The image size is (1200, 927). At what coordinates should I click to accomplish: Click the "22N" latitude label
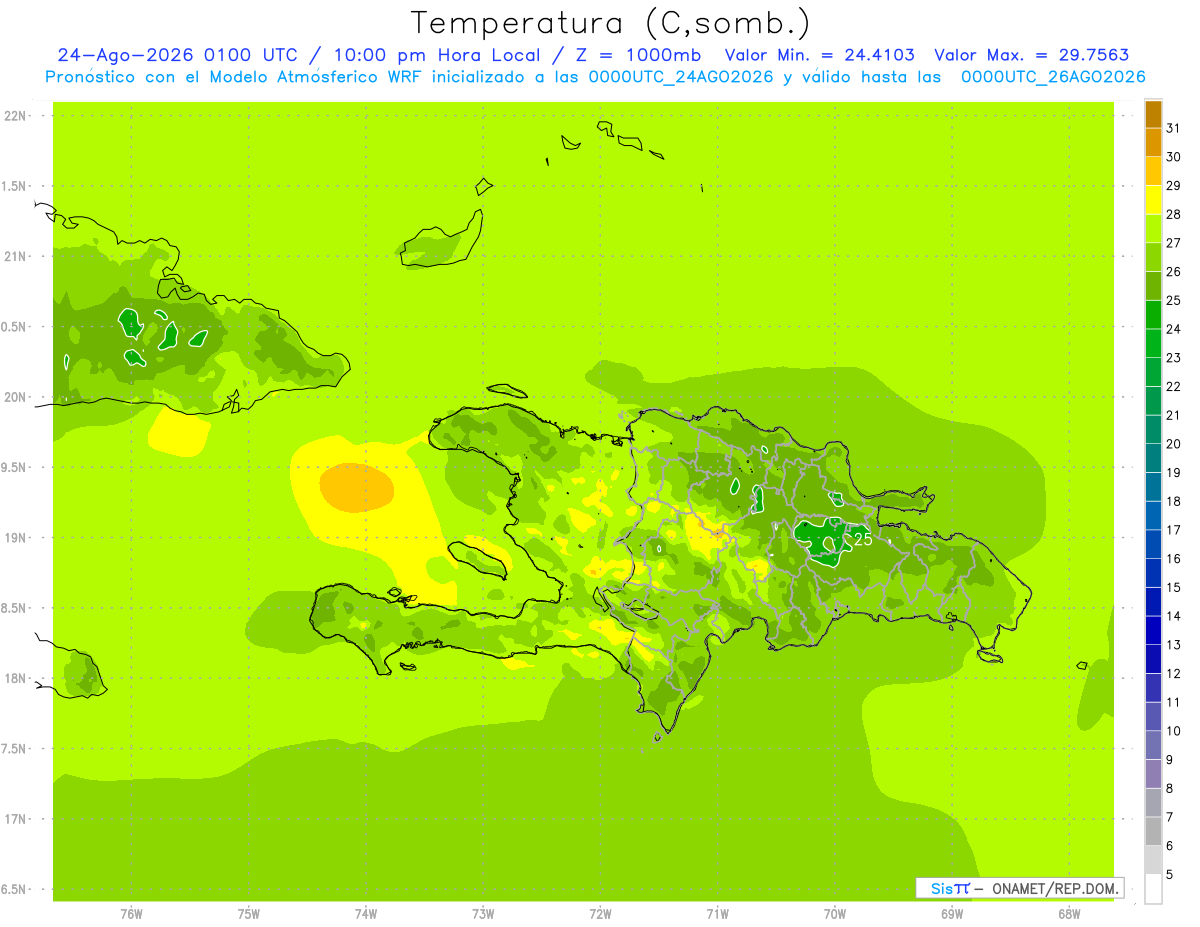pos(16,116)
